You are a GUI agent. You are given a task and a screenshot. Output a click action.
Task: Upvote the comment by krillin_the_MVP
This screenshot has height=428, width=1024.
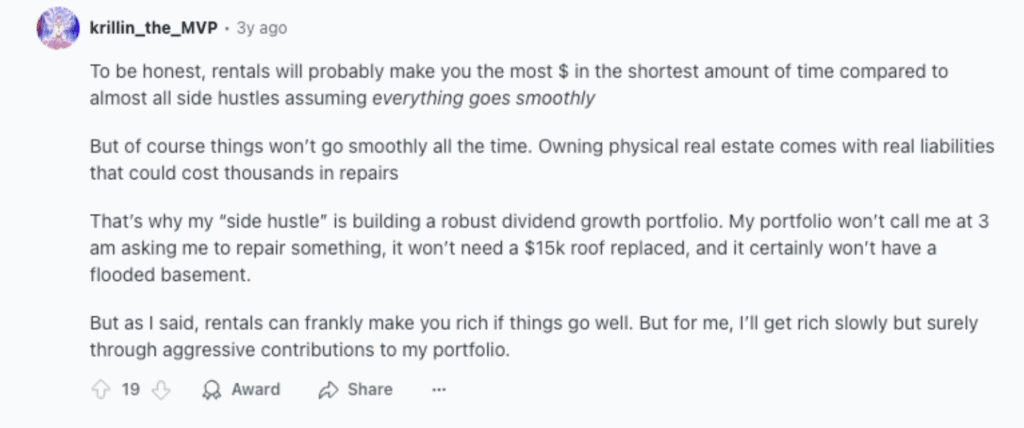pos(101,390)
